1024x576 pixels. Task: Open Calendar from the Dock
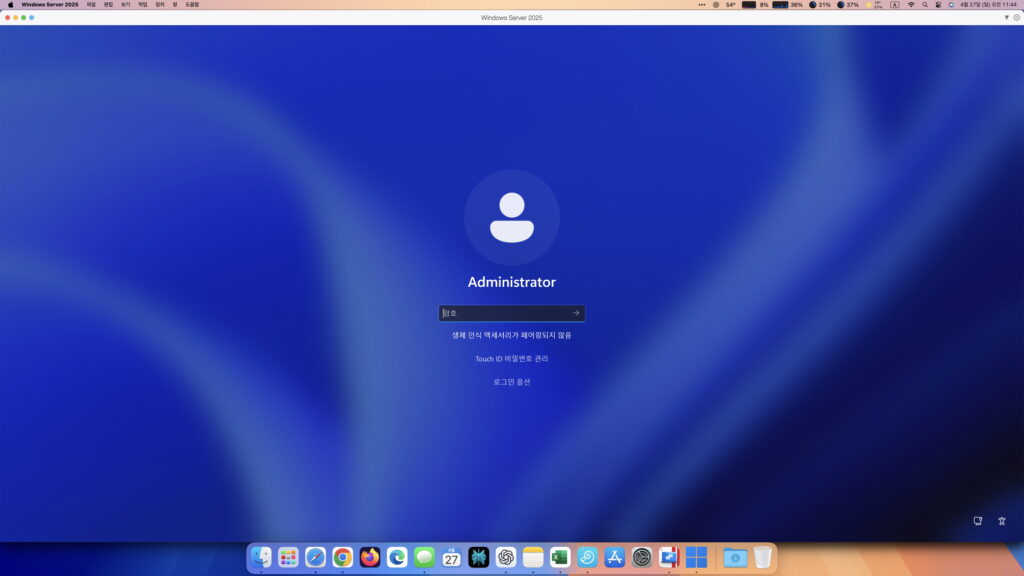451,557
